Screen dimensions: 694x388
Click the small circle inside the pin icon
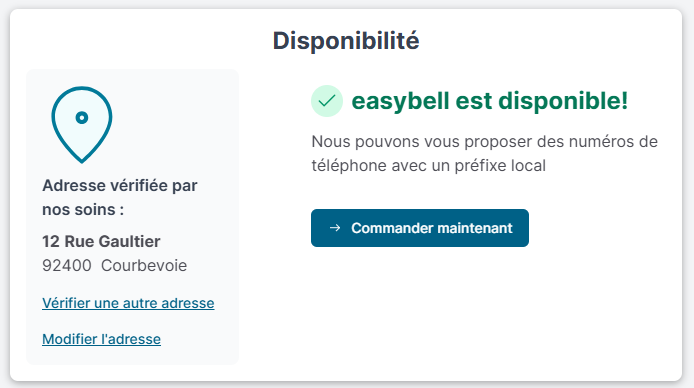(x=82, y=118)
